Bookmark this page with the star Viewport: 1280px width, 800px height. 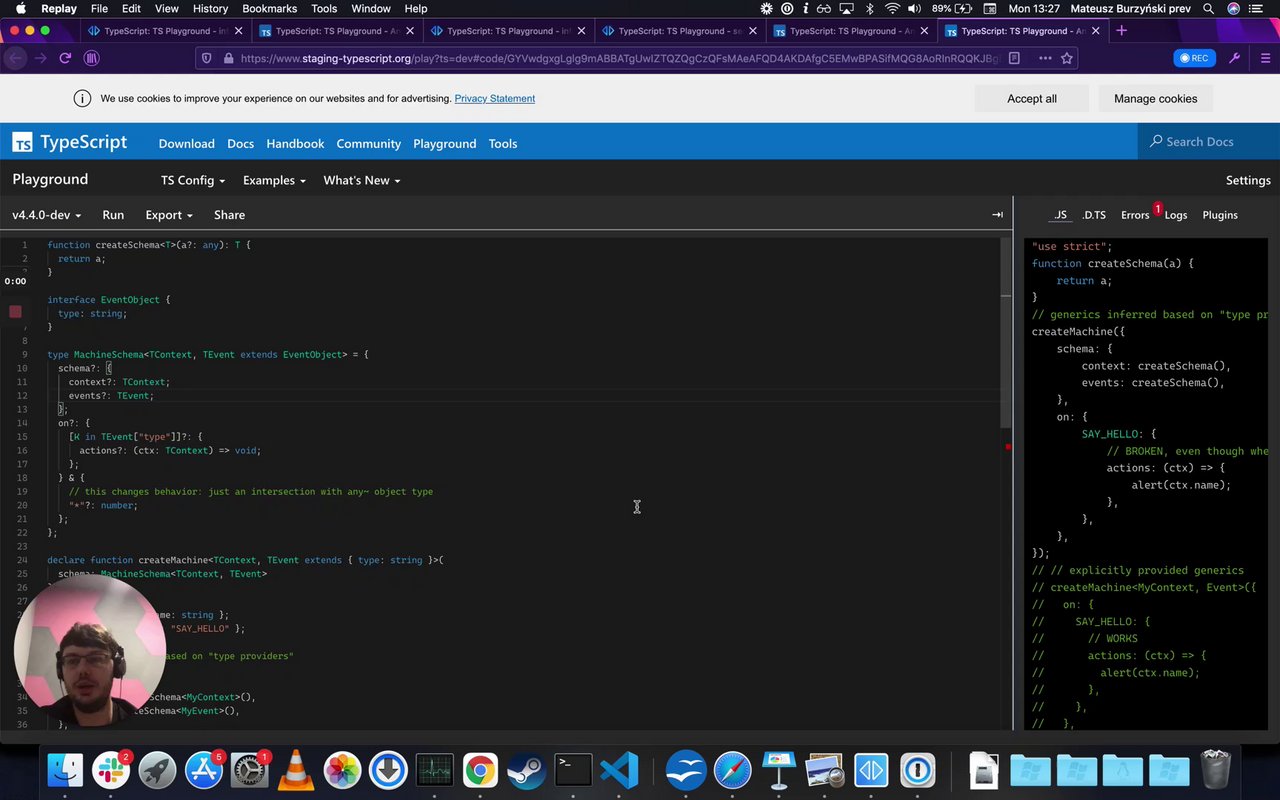[x=1067, y=58]
